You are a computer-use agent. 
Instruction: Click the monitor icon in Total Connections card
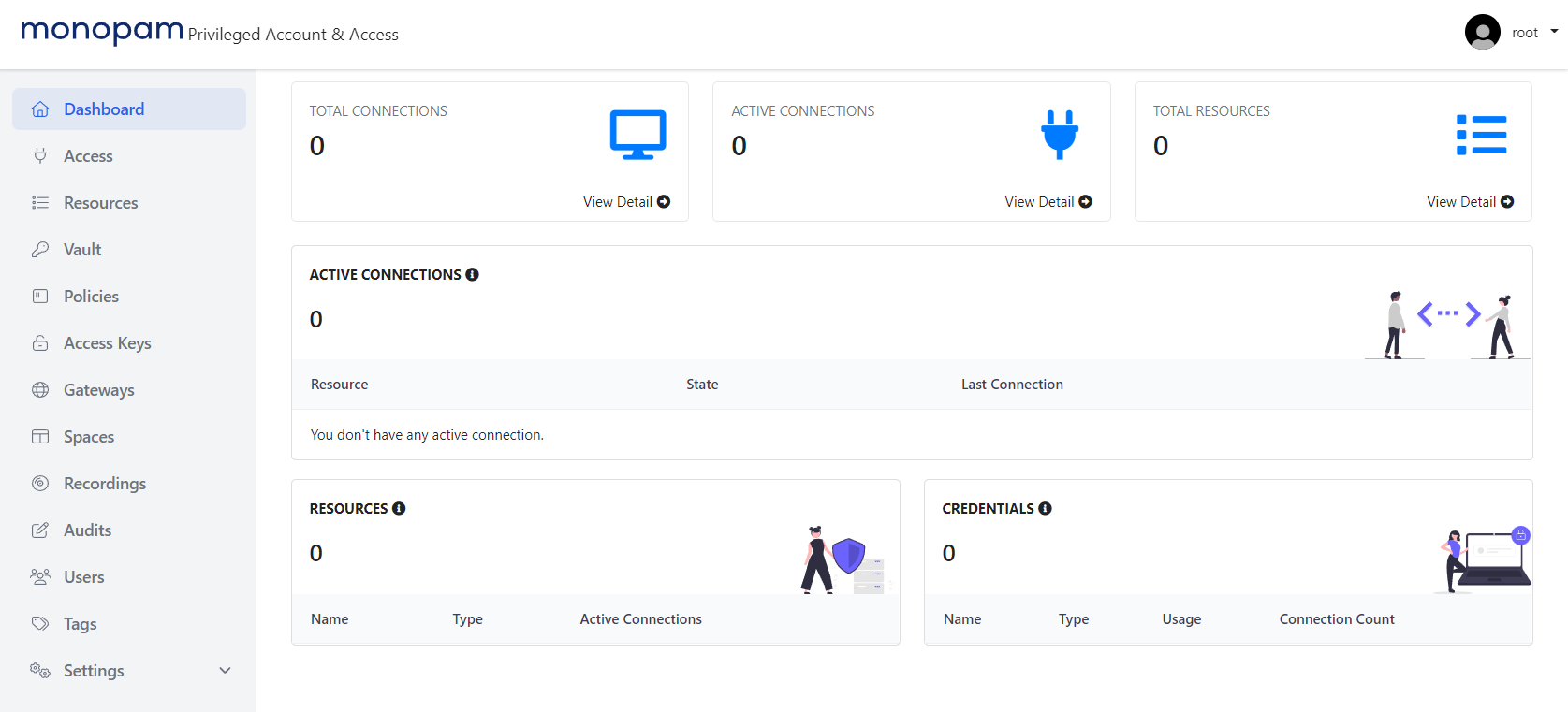pyautogui.click(x=637, y=135)
